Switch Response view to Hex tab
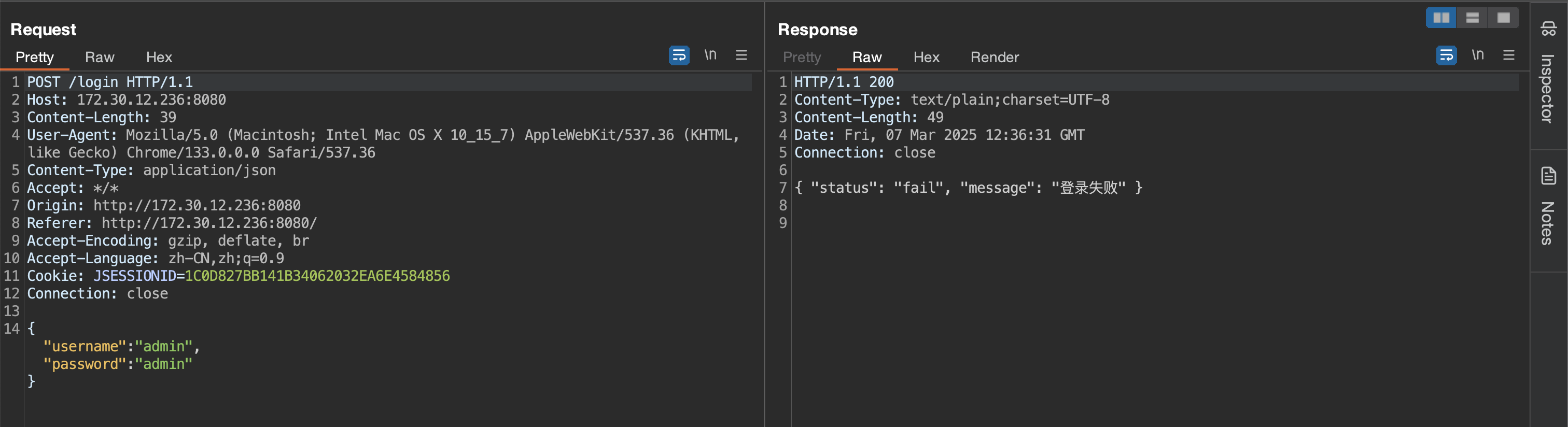 click(x=926, y=57)
